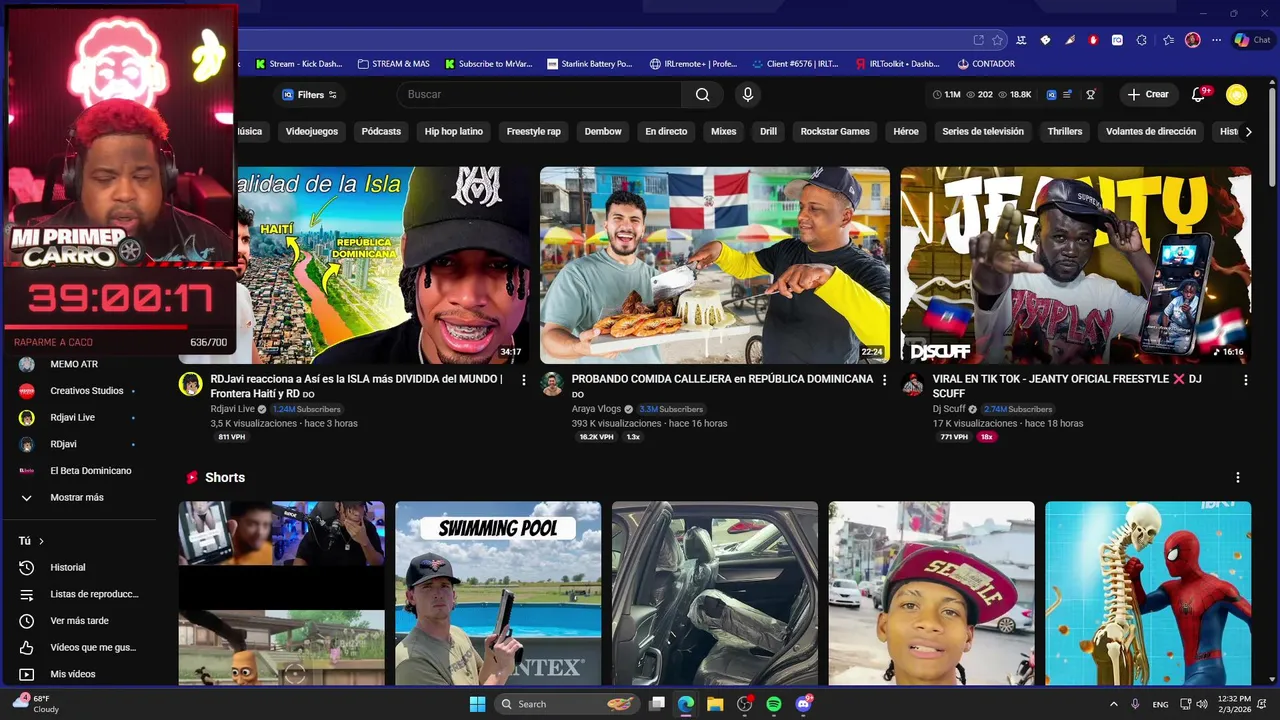Open options for JEANTY OFICIAL FREESTYLE video
Image resolution: width=1280 pixels, height=720 pixels.
click(x=1245, y=380)
